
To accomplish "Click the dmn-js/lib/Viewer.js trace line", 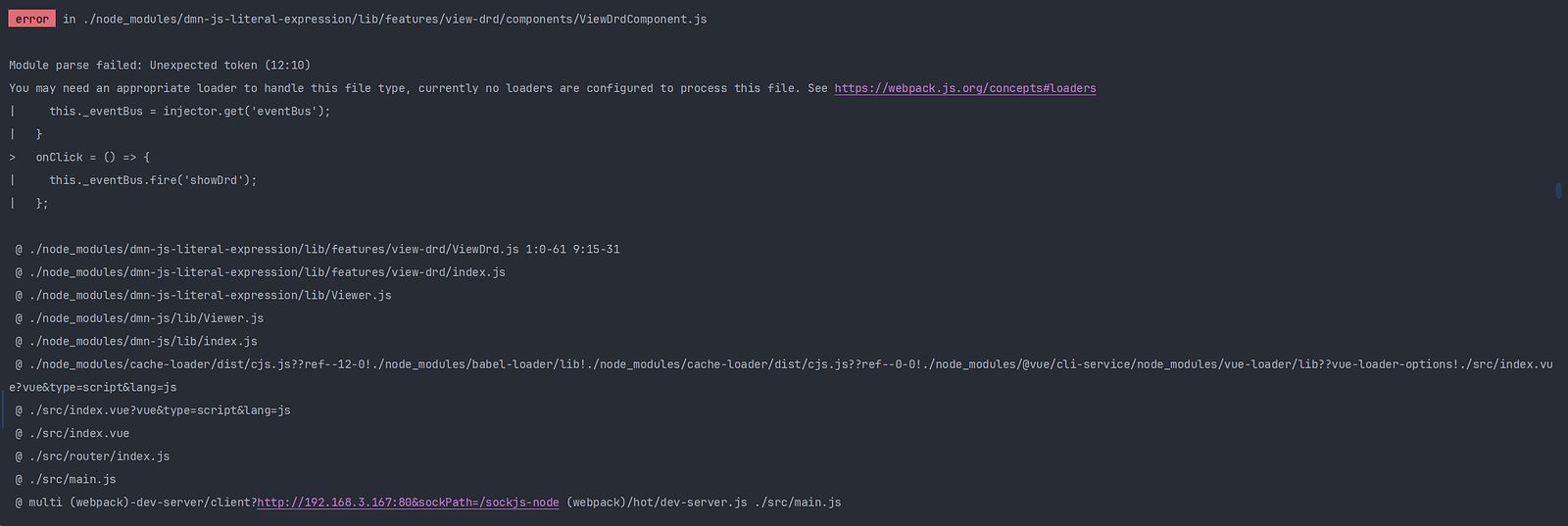I will pos(146,318).
